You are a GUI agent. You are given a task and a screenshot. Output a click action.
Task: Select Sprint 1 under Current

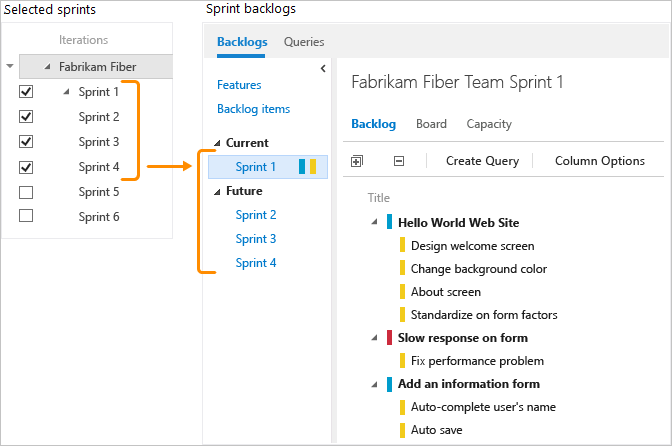(x=268, y=167)
